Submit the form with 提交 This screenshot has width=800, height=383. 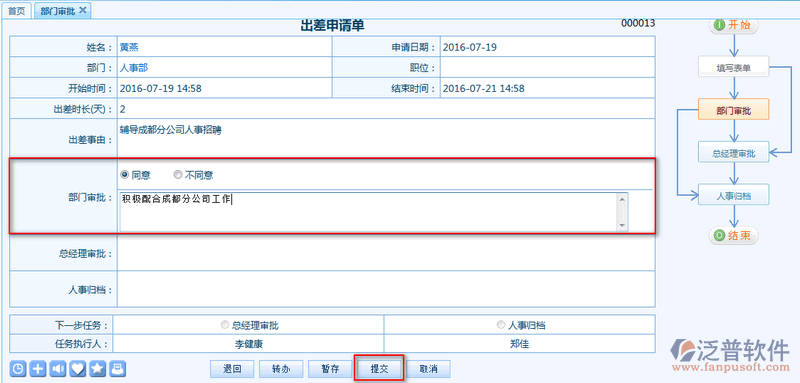[379, 369]
